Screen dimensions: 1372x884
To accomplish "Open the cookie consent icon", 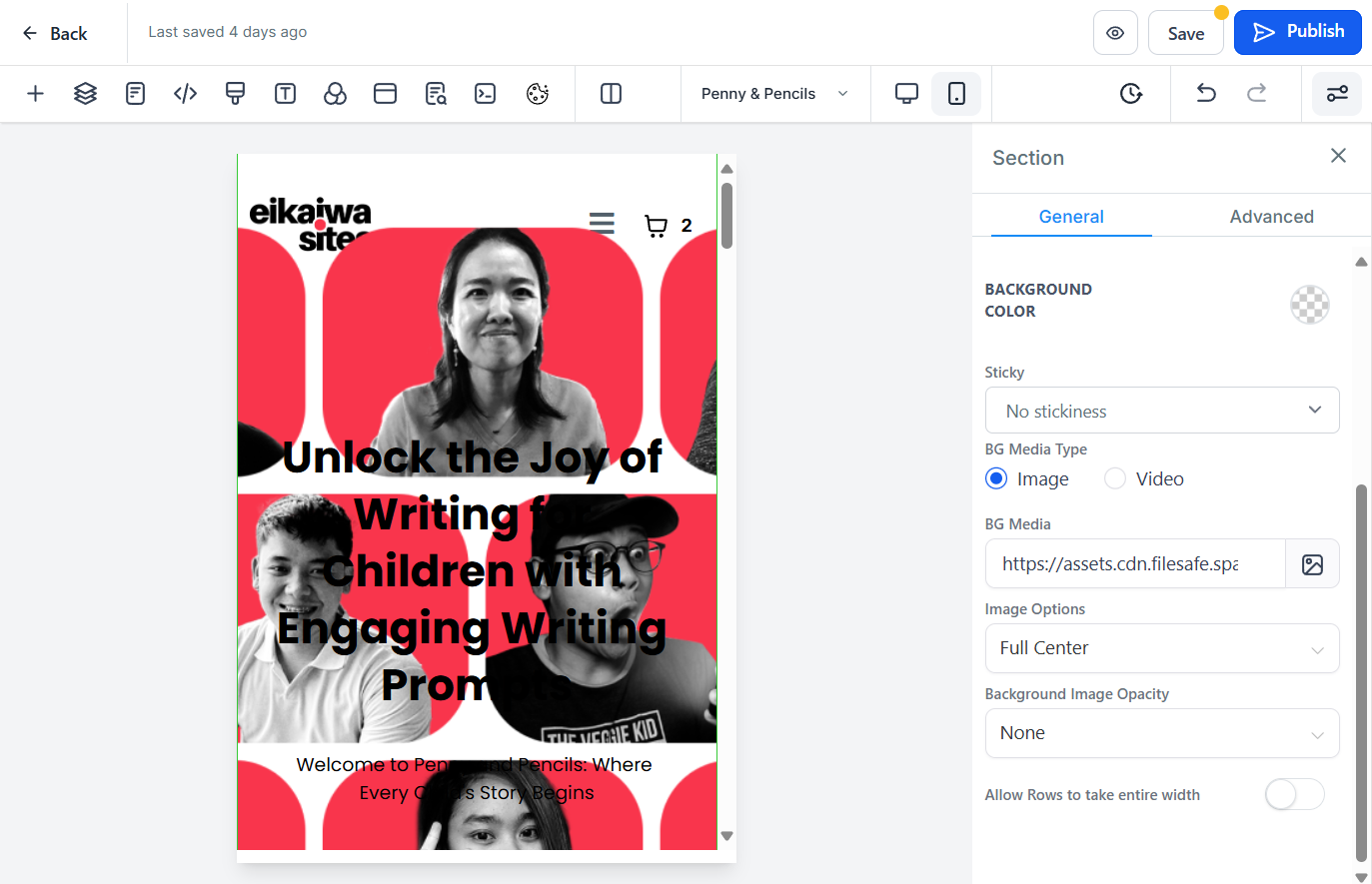I will tap(538, 94).
